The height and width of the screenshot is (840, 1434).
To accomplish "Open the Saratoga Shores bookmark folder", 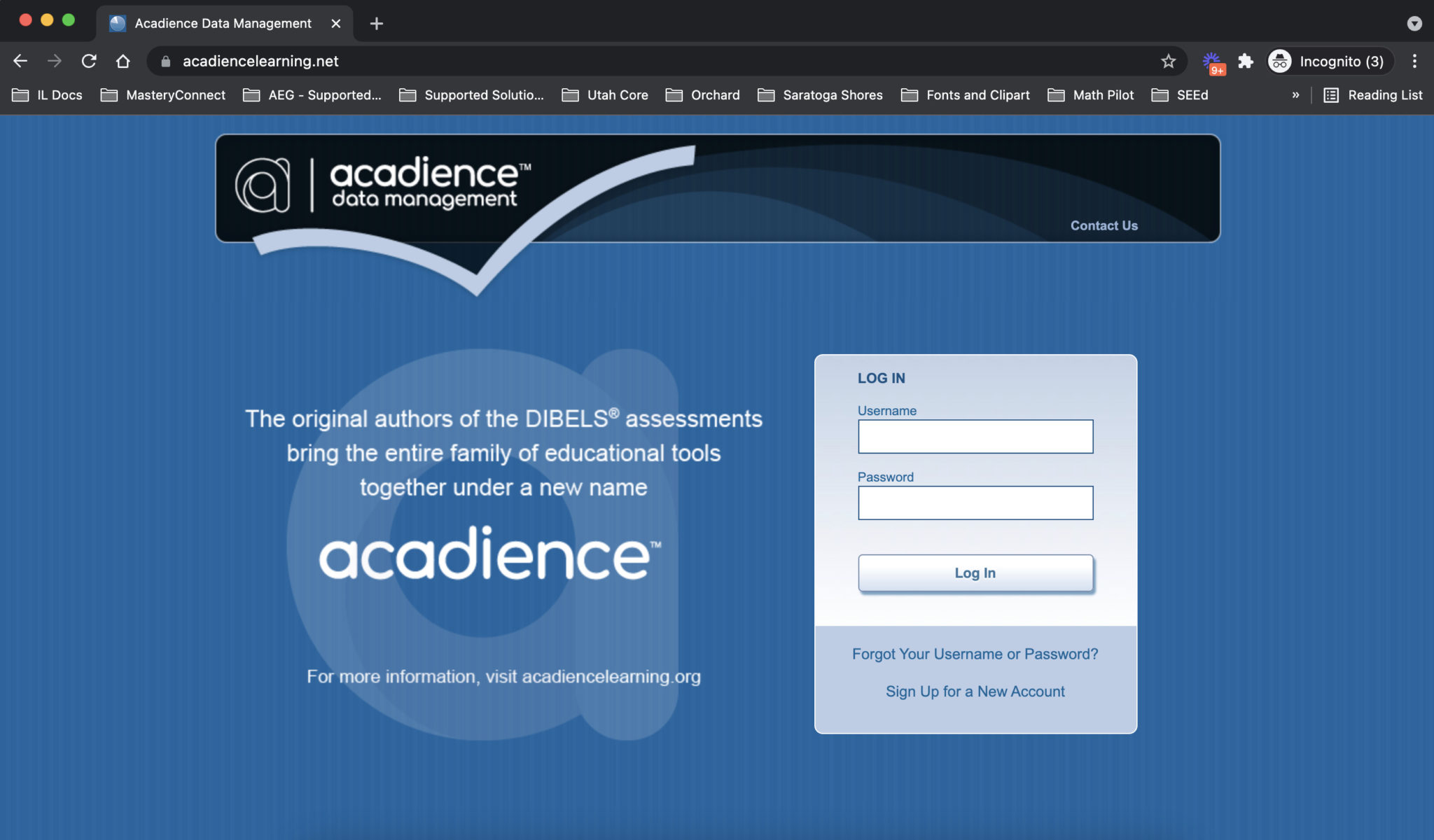I will point(820,94).
